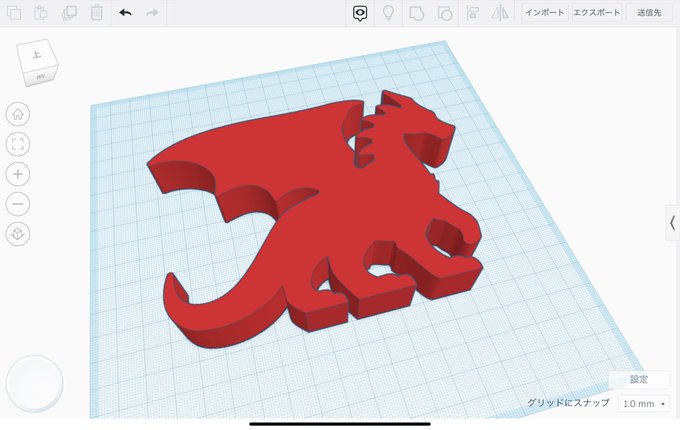
Task: Click the Delete trash can icon
Action: pyautogui.click(x=97, y=13)
